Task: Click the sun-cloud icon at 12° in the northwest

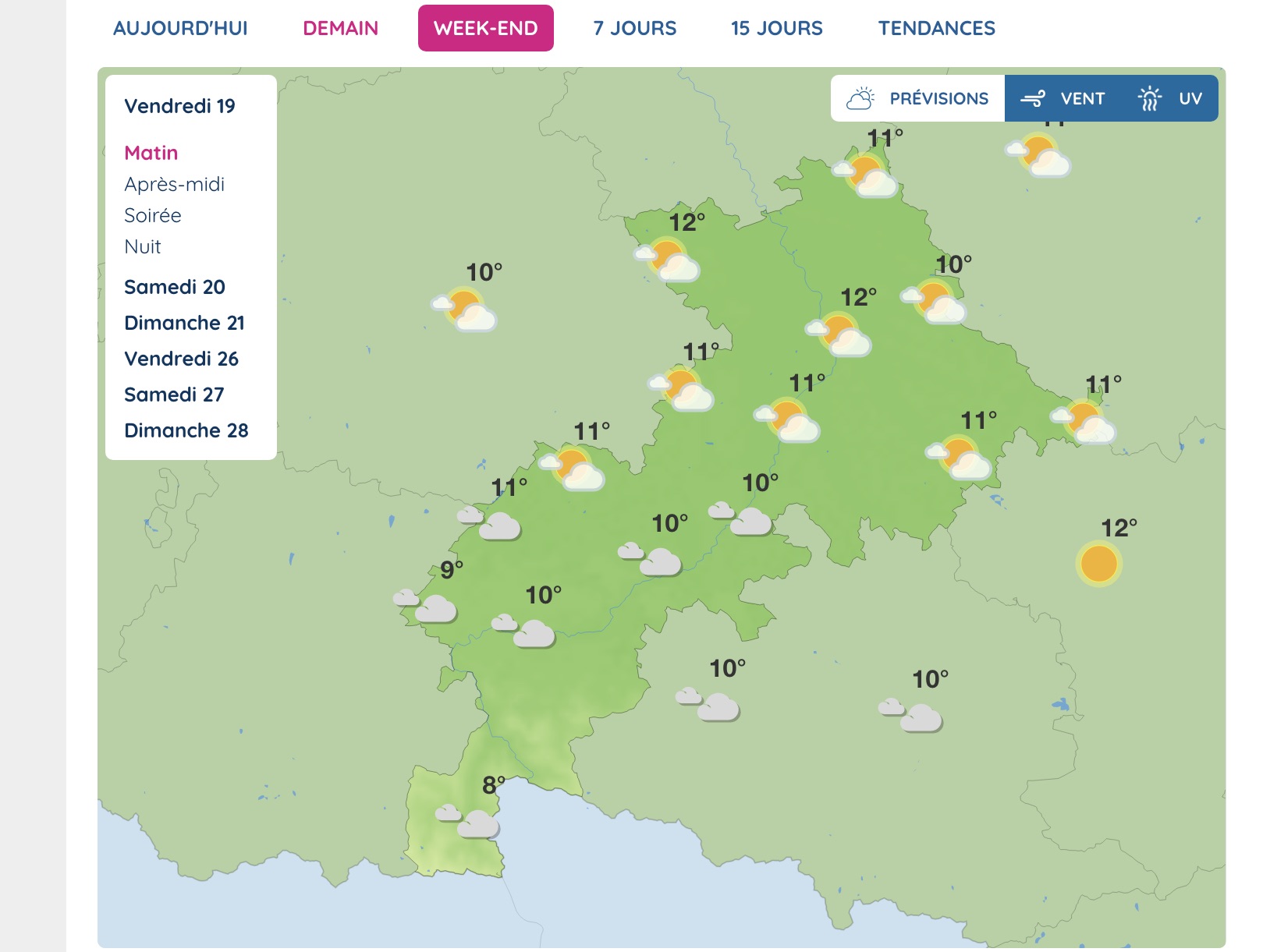Action: (667, 260)
